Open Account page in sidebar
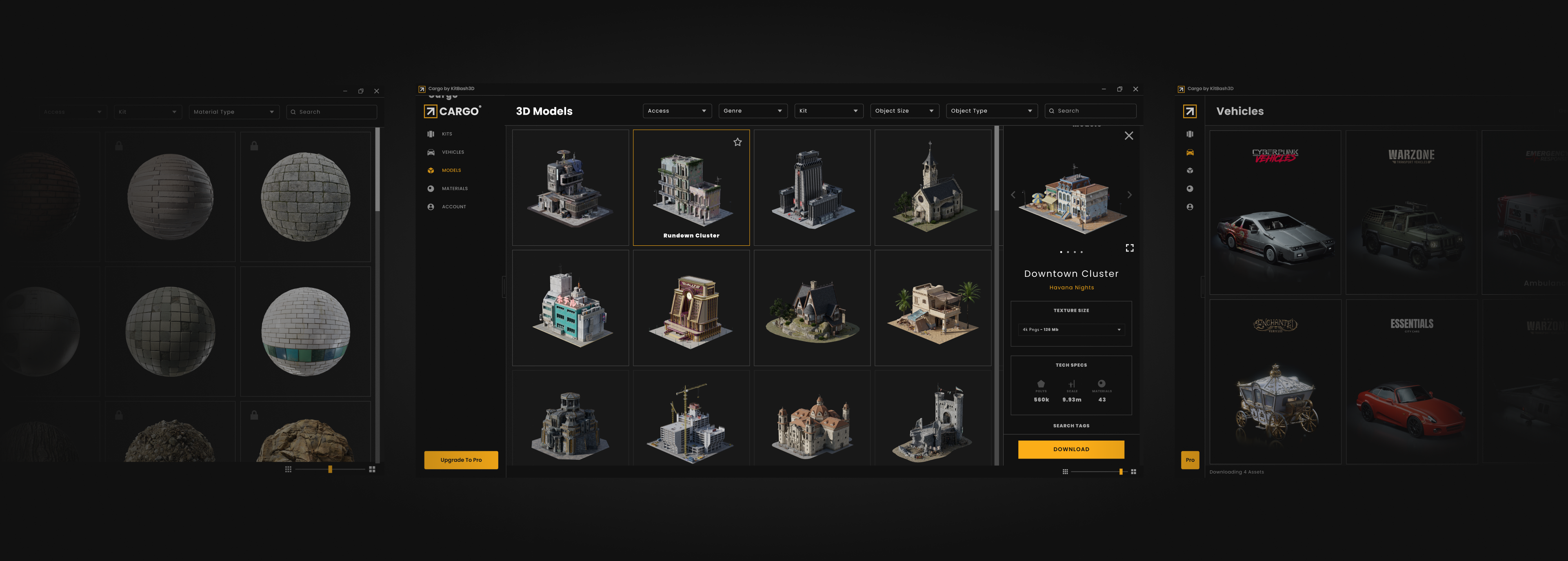Viewport: 1568px width, 561px height. click(x=453, y=207)
